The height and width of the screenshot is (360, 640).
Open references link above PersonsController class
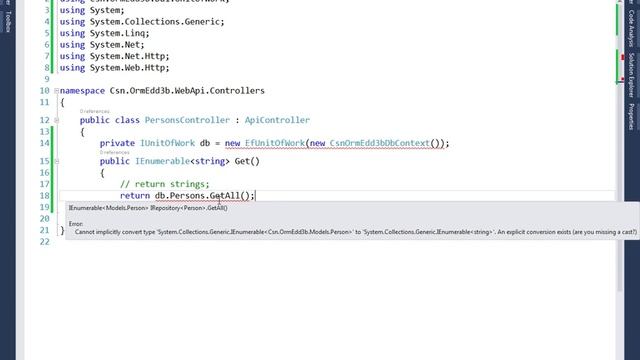[x=95, y=111]
